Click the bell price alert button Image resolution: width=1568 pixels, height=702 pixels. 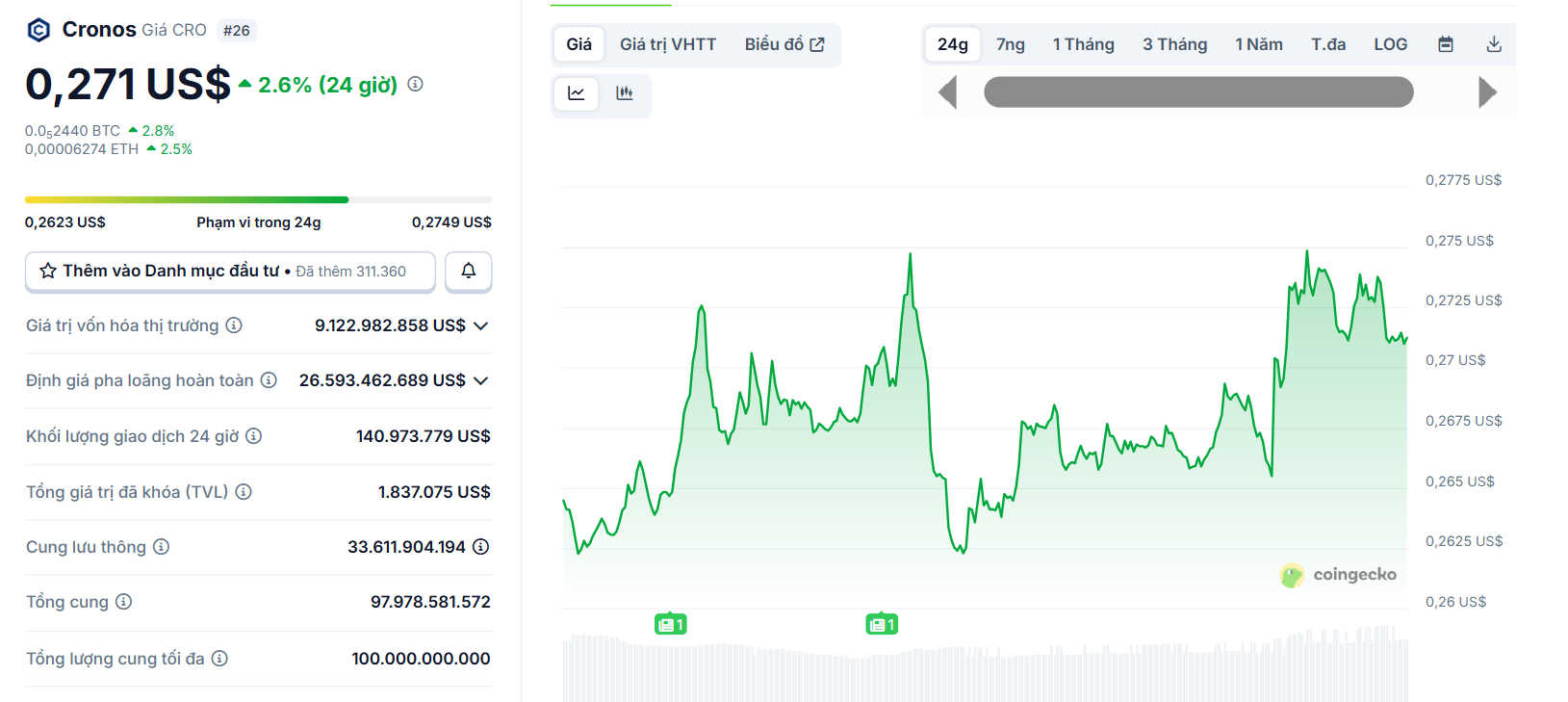pos(469,272)
